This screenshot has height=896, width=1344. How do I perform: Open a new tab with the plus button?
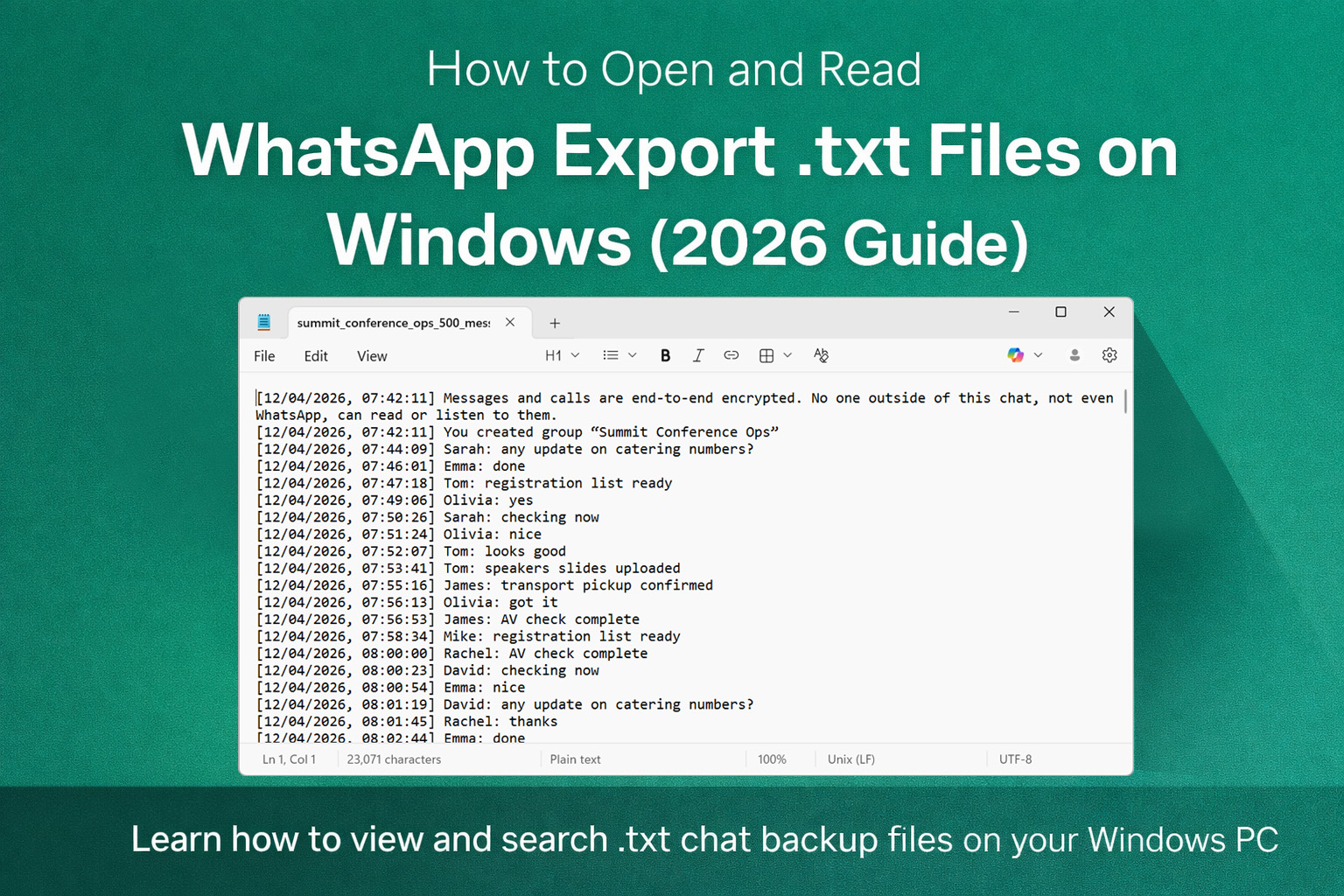coord(554,323)
